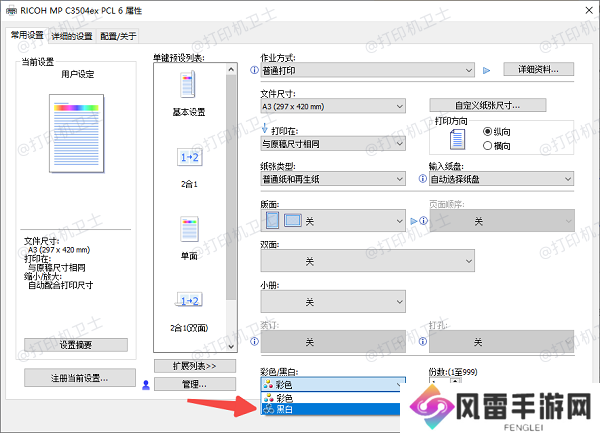
Task: Select the 2合1 preset icon
Action: tap(190, 157)
